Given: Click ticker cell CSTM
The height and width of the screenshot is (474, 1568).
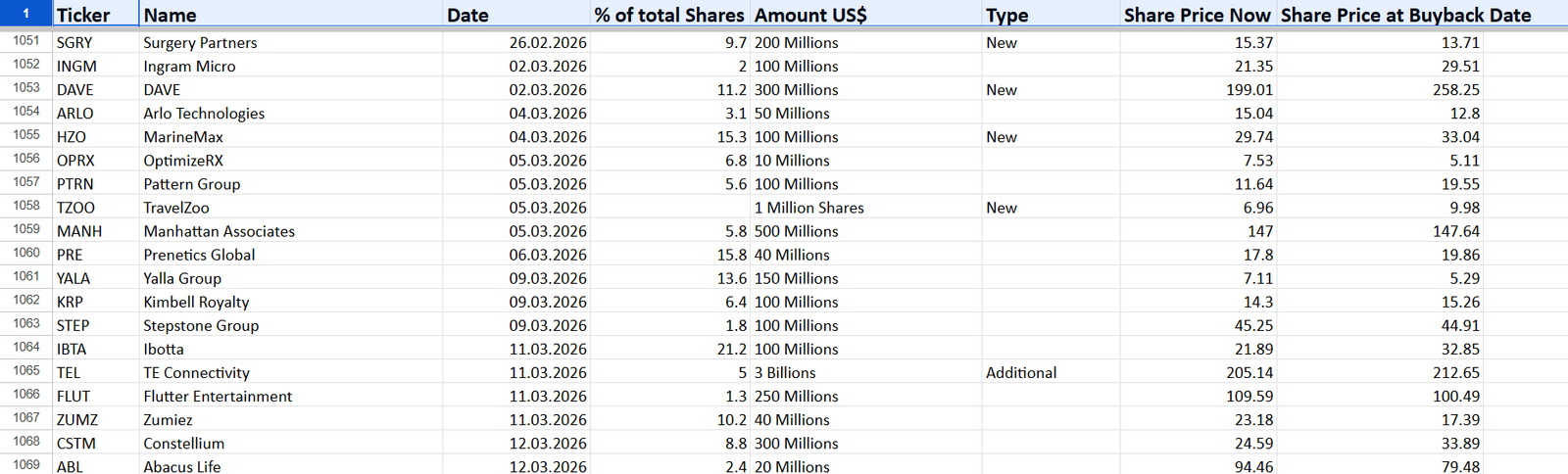Looking at the screenshot, I should pos(96,443).
